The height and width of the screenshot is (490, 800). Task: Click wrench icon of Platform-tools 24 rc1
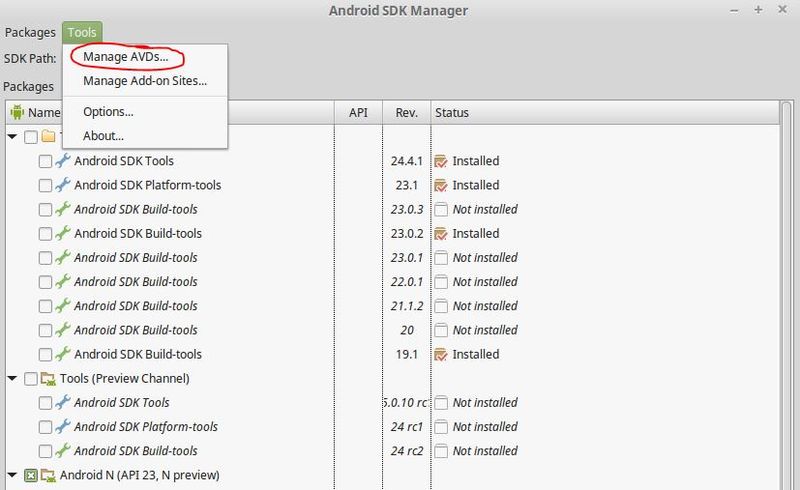[x=63, y=426]
